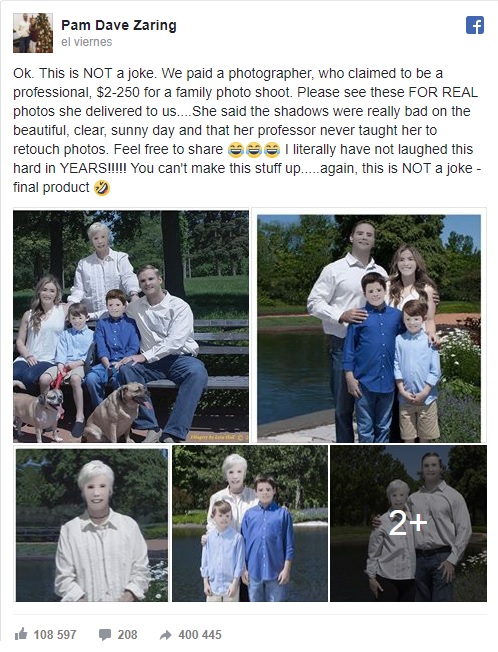The image size is (498, 652).
Task: Open Pam Dave Zaring's profile picture
Action: tap(33, 33)
